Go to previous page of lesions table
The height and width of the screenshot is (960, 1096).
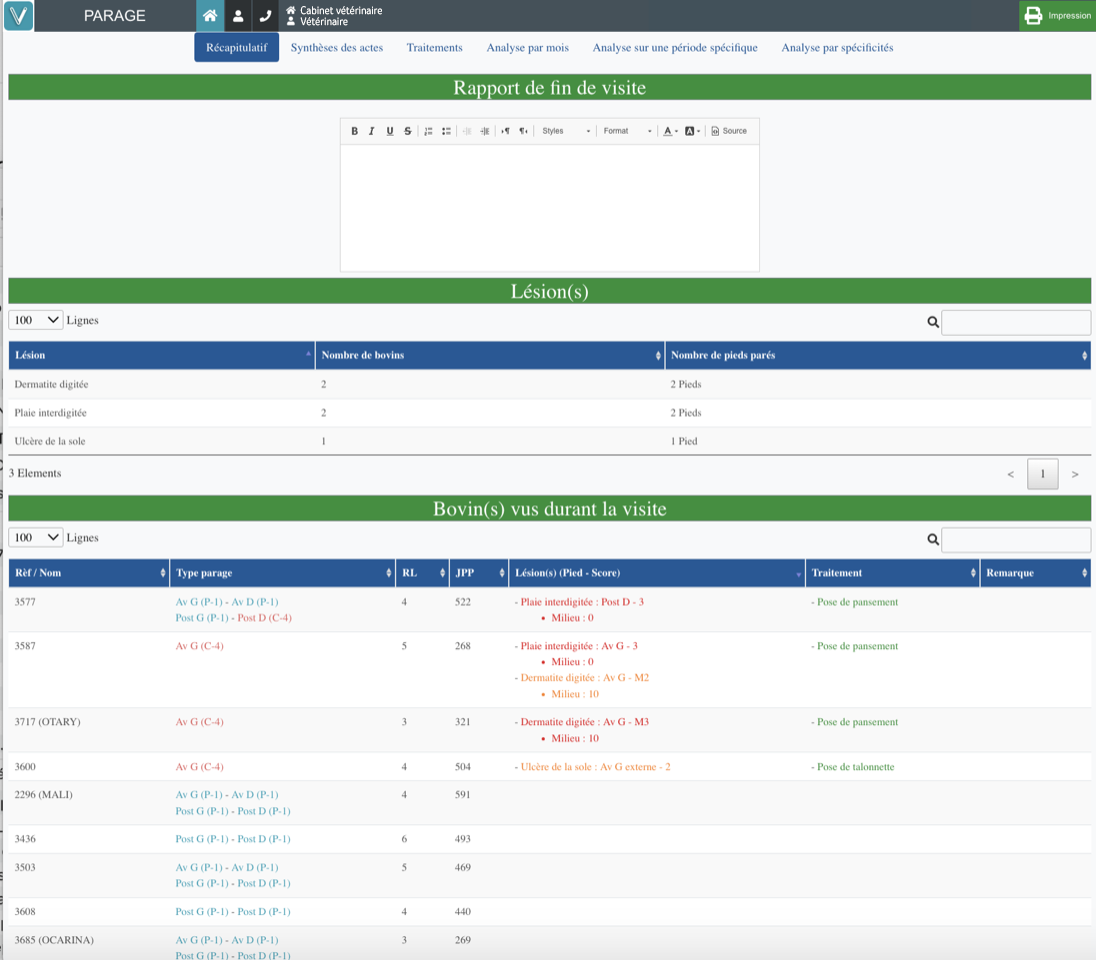(x=1010, y=474)
